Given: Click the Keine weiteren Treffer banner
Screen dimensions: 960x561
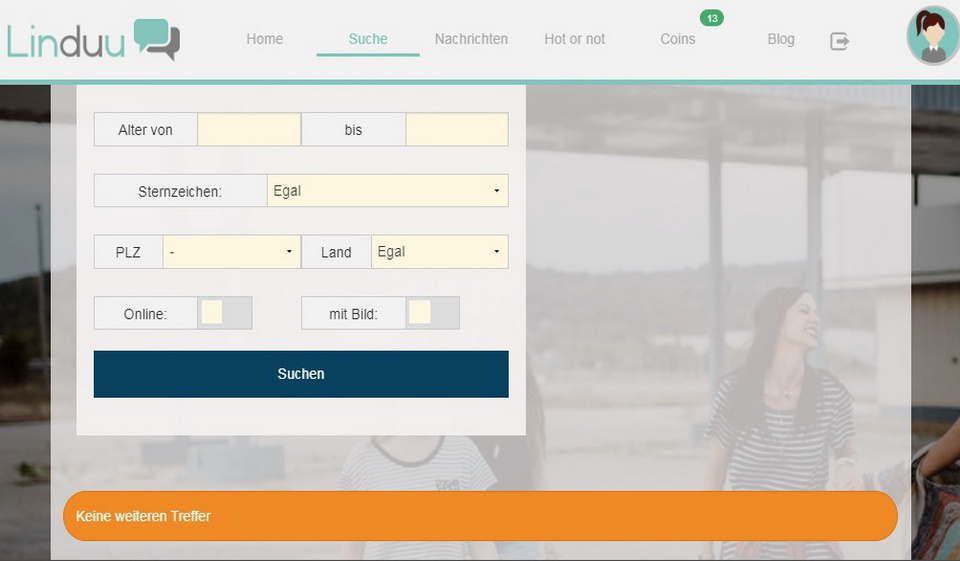Looking at the screenshot, I should coord(480,516).
